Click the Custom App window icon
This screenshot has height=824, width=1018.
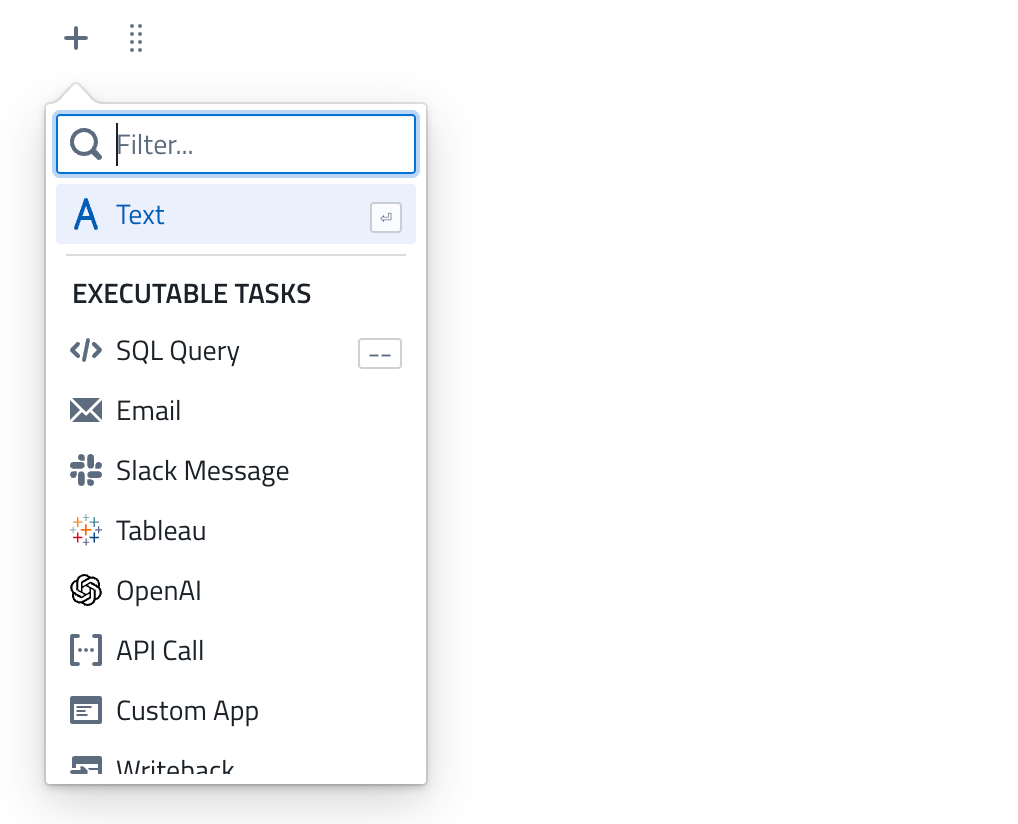tap(86, 711)
